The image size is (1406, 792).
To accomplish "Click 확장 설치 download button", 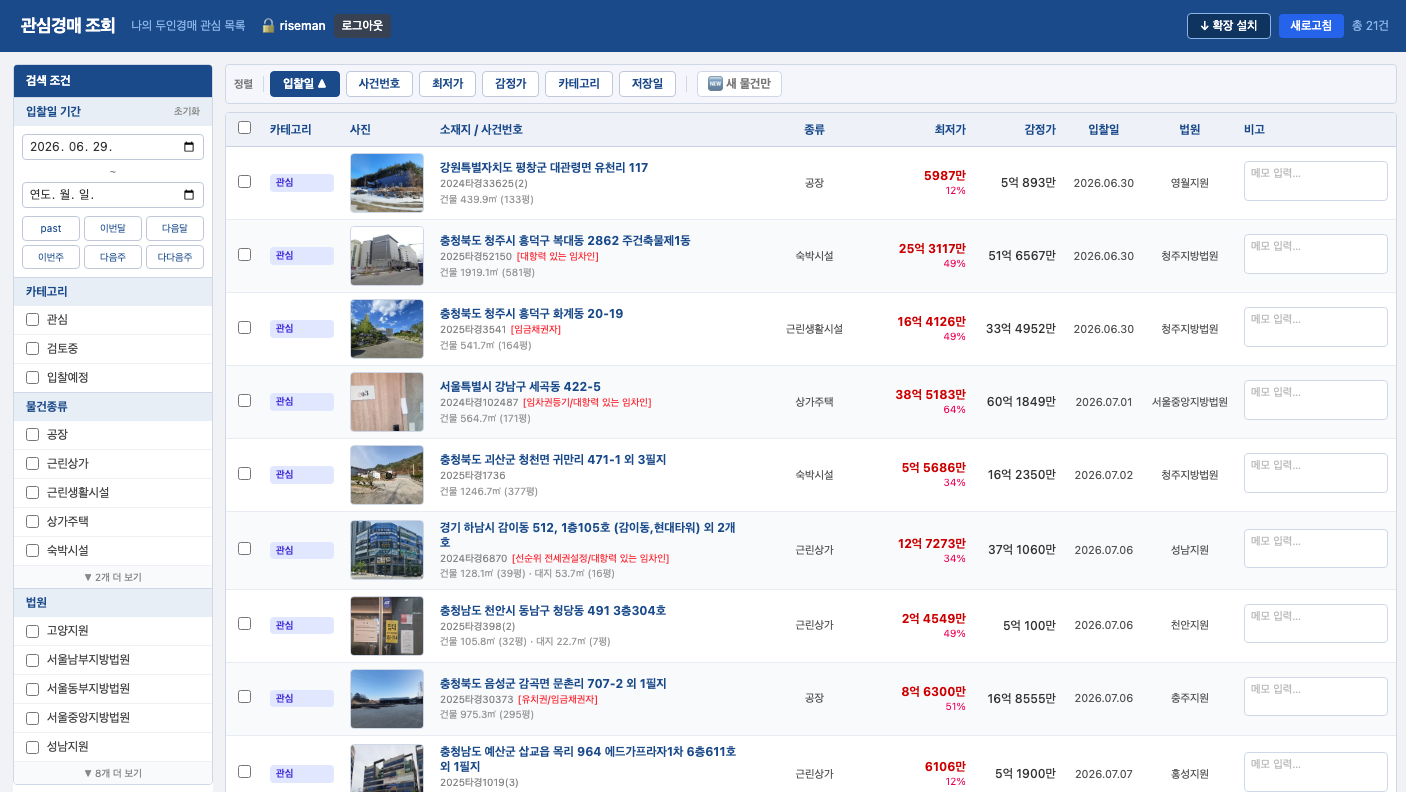I will tap(1229, 26).
